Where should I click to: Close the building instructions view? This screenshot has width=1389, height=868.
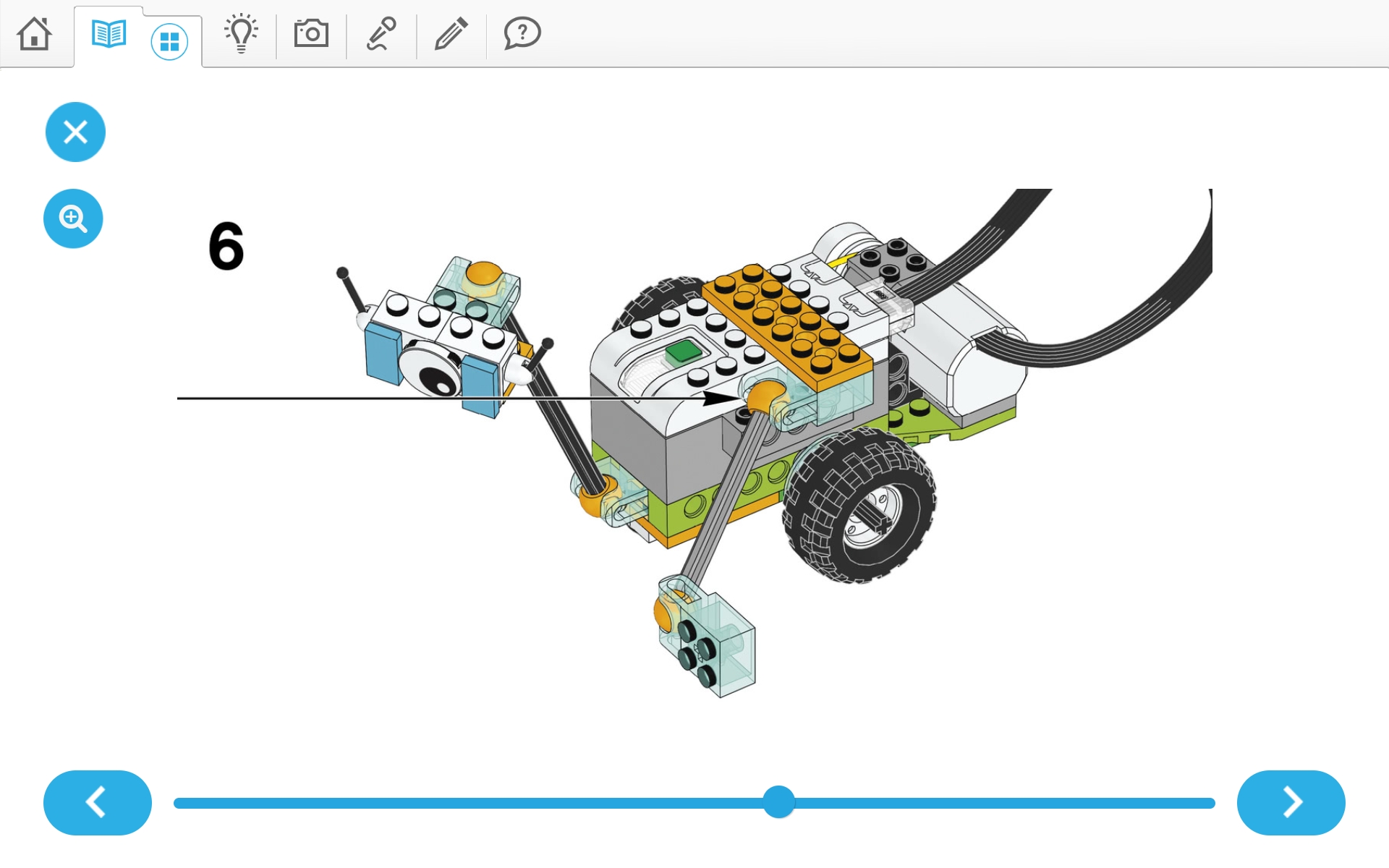click(x=75, y=132)
